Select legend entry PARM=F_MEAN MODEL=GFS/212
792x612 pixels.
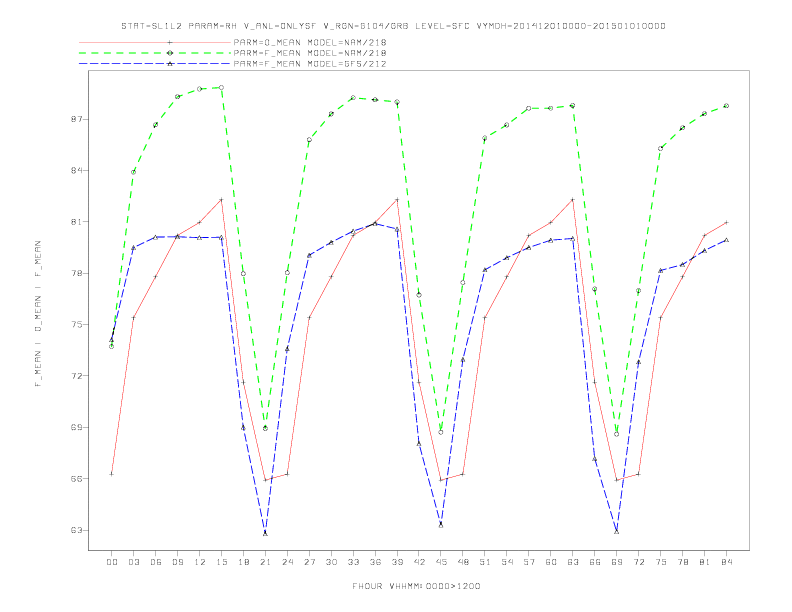pyautogui.click(x=310, y=64)
